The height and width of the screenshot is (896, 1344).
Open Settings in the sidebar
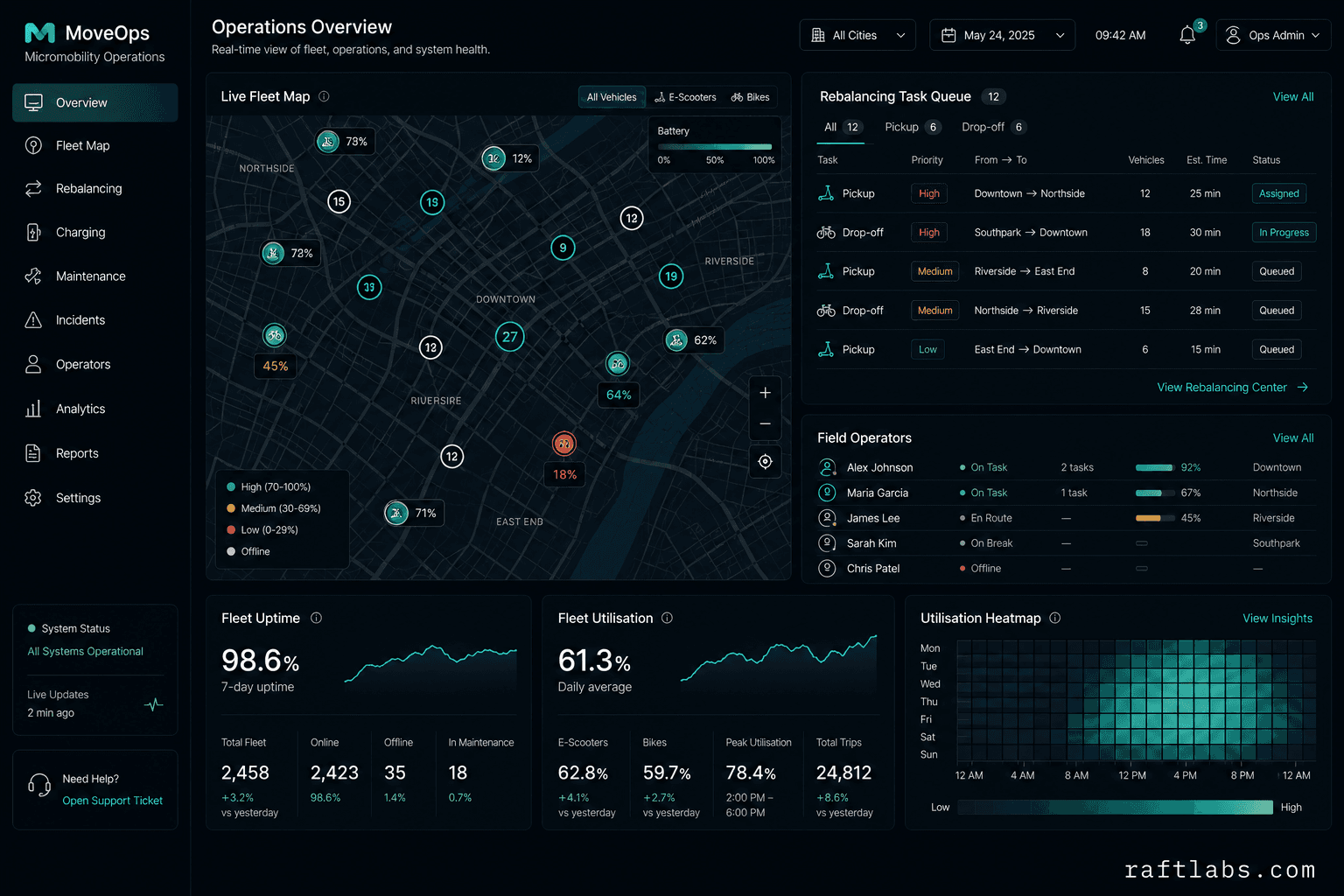click(95, 498)
